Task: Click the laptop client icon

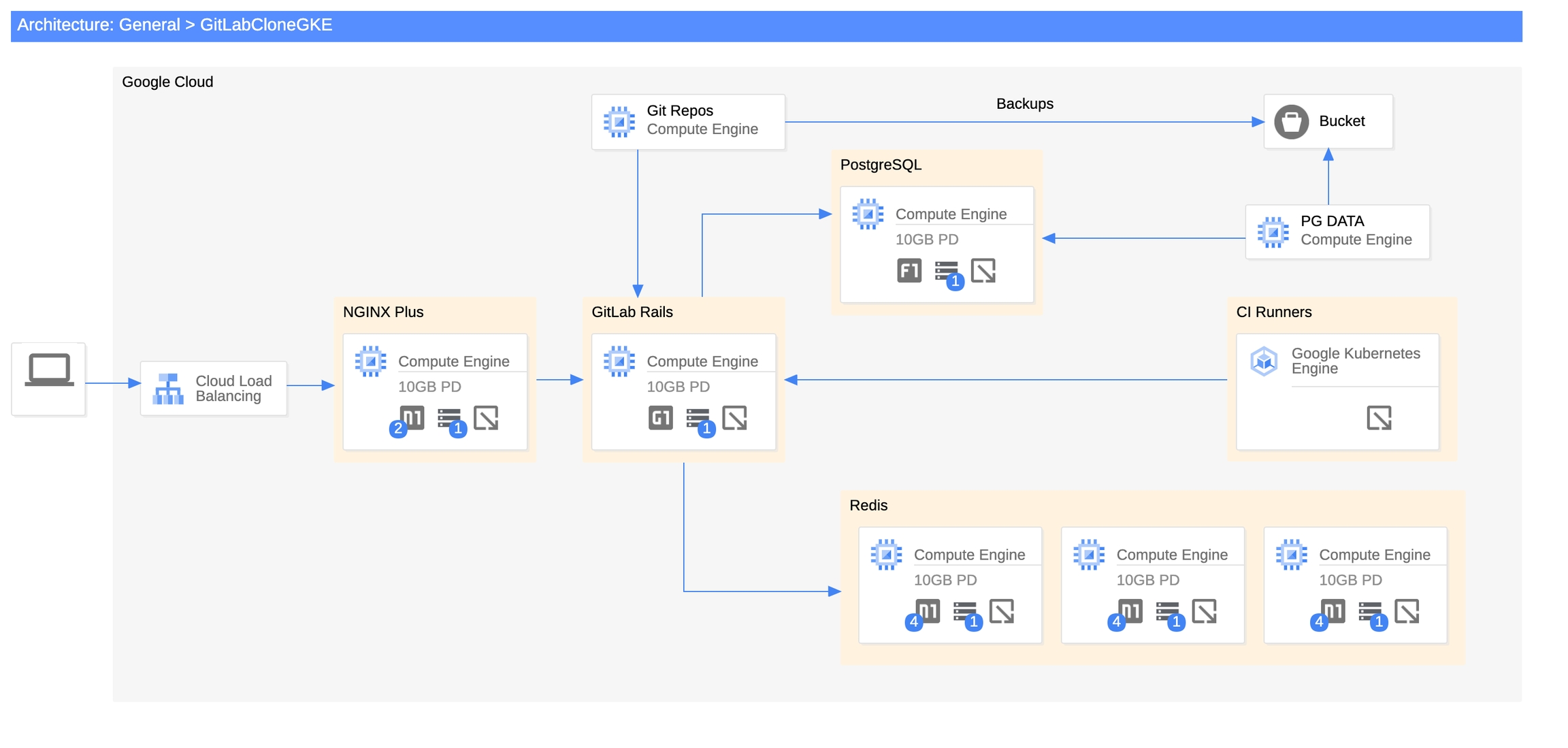Action: 49,370
